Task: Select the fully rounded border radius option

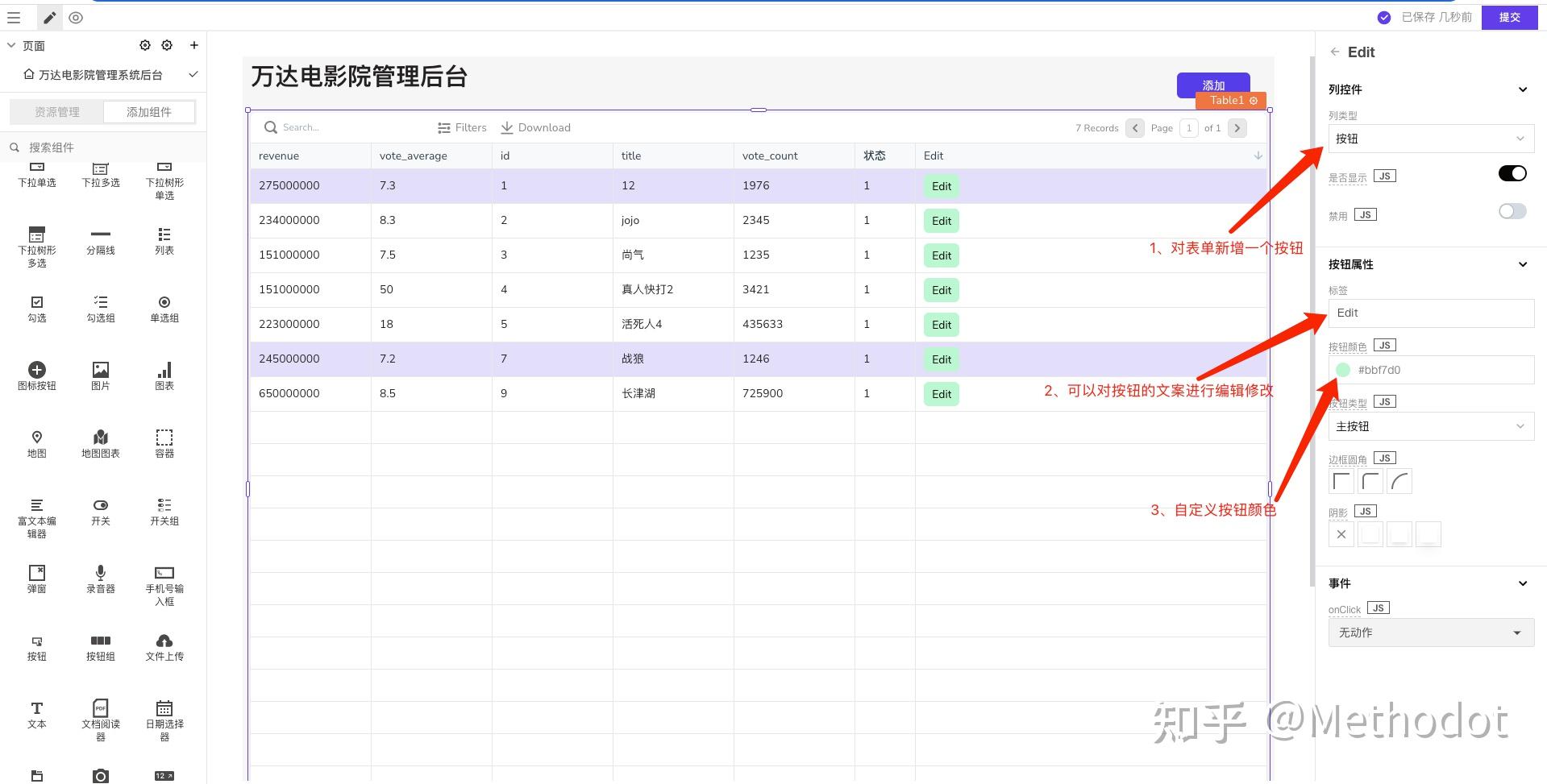Action: tap(1400, 482)
